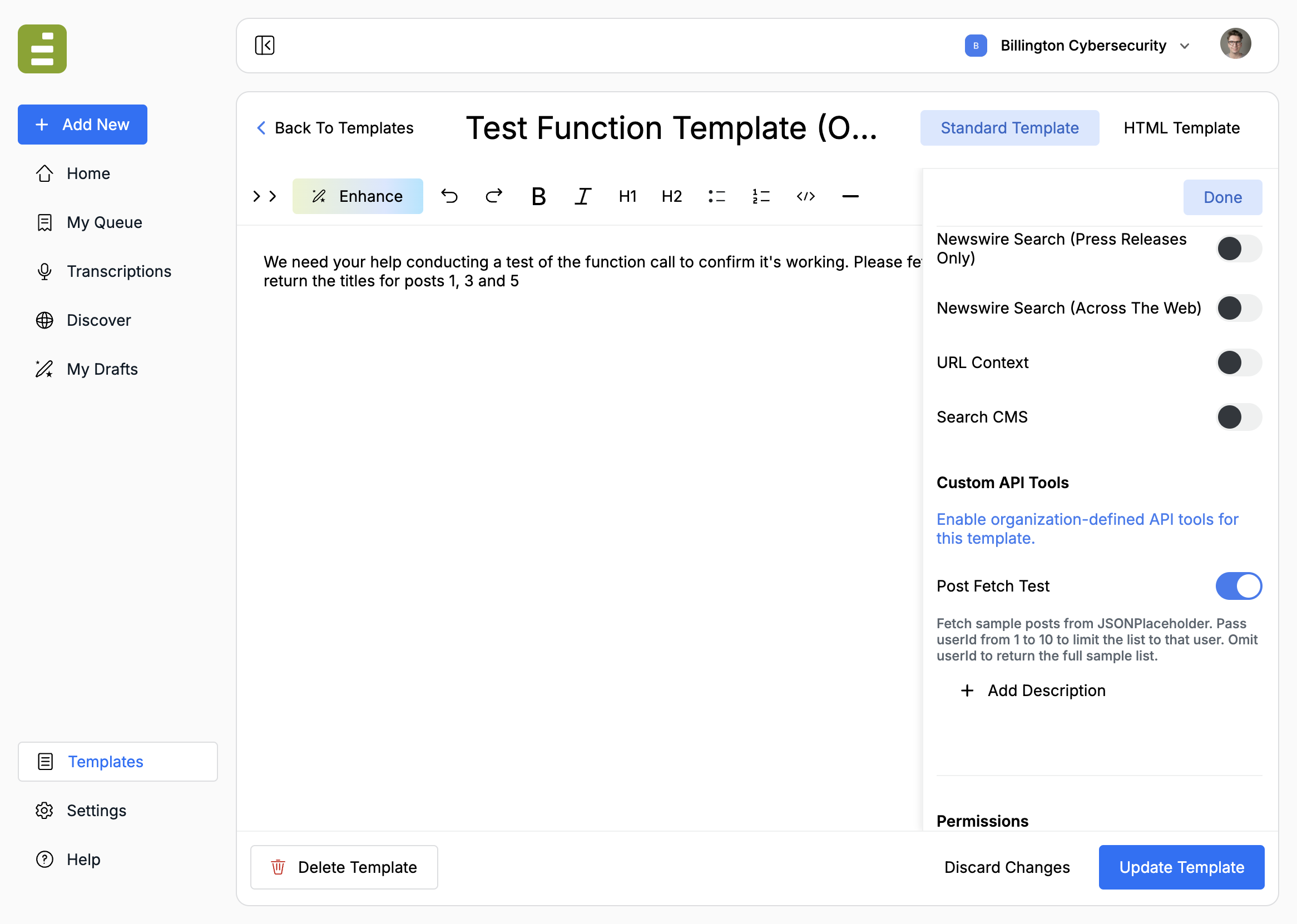Click the template title heading

click(x=671, y=128)
